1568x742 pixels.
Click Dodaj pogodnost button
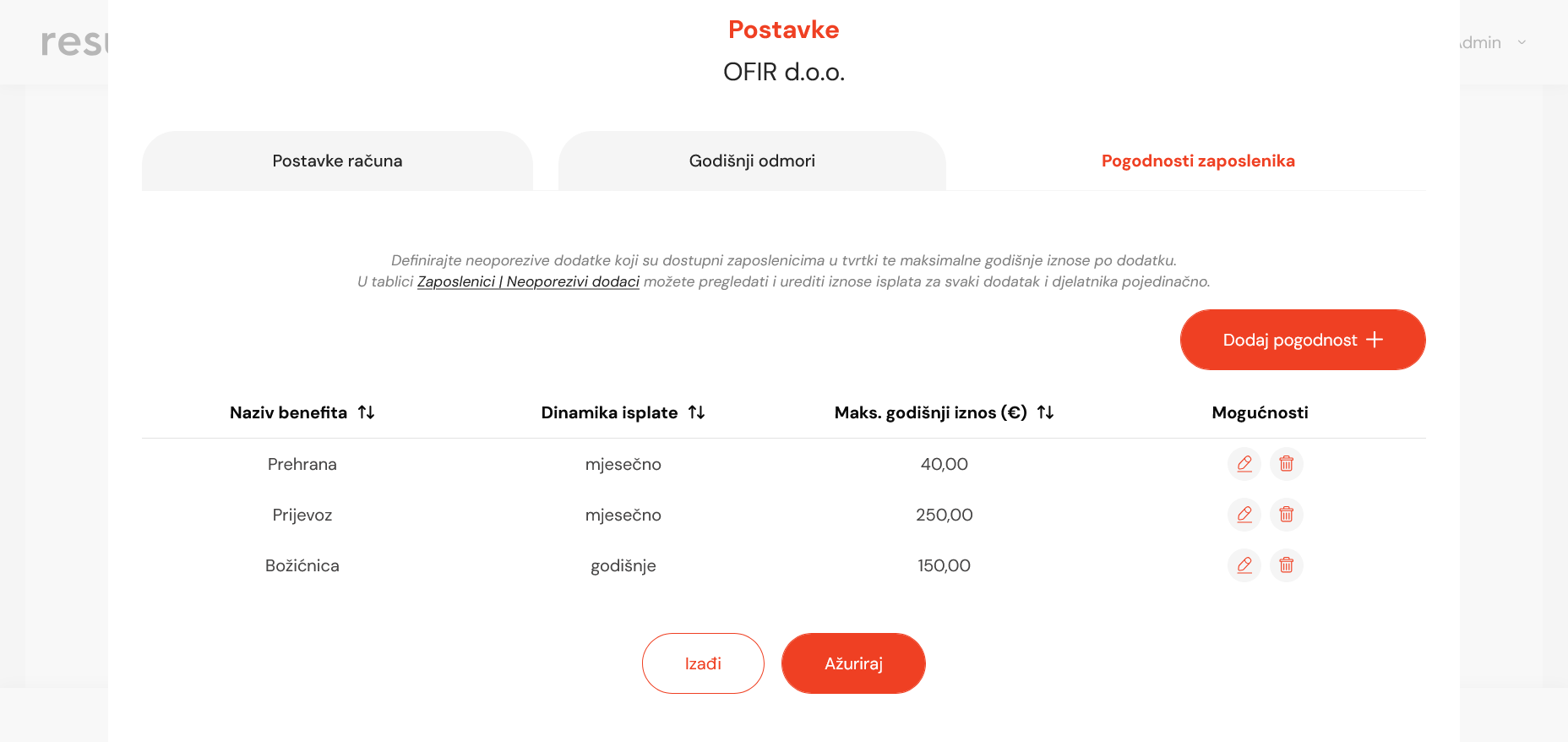point(1302,340)
